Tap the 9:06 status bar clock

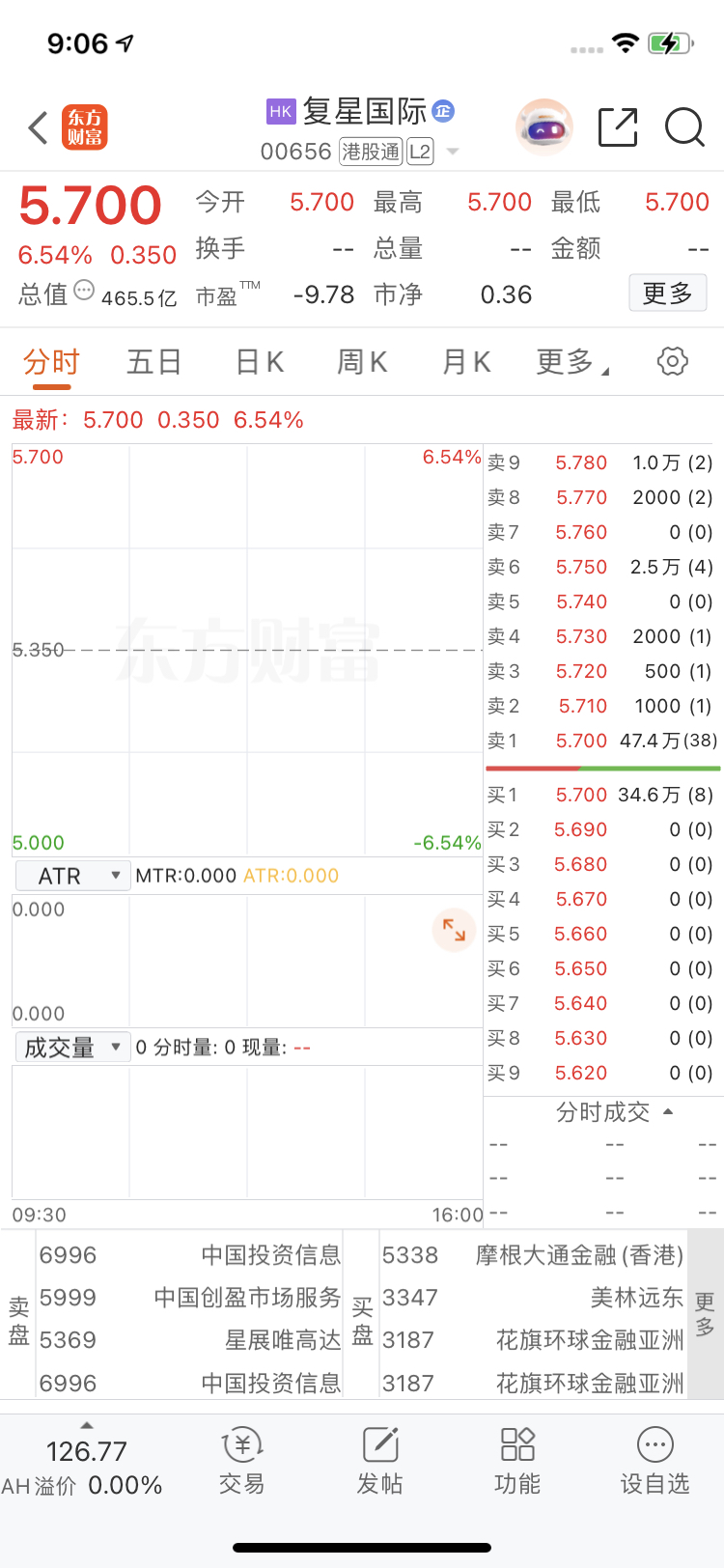(77, 43)
